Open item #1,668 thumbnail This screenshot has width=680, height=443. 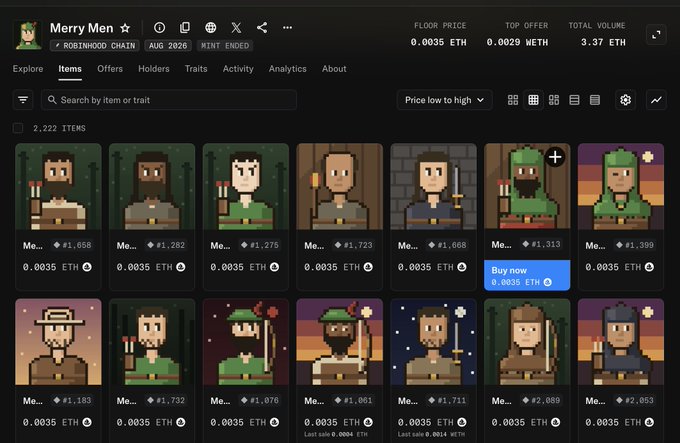tap(433, 187)
